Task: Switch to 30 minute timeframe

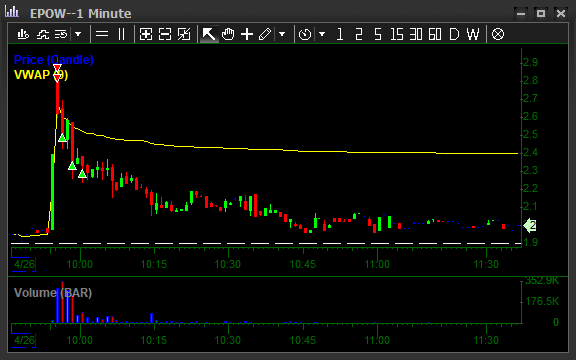Action: pyautogui.click(x=416, y=34)
